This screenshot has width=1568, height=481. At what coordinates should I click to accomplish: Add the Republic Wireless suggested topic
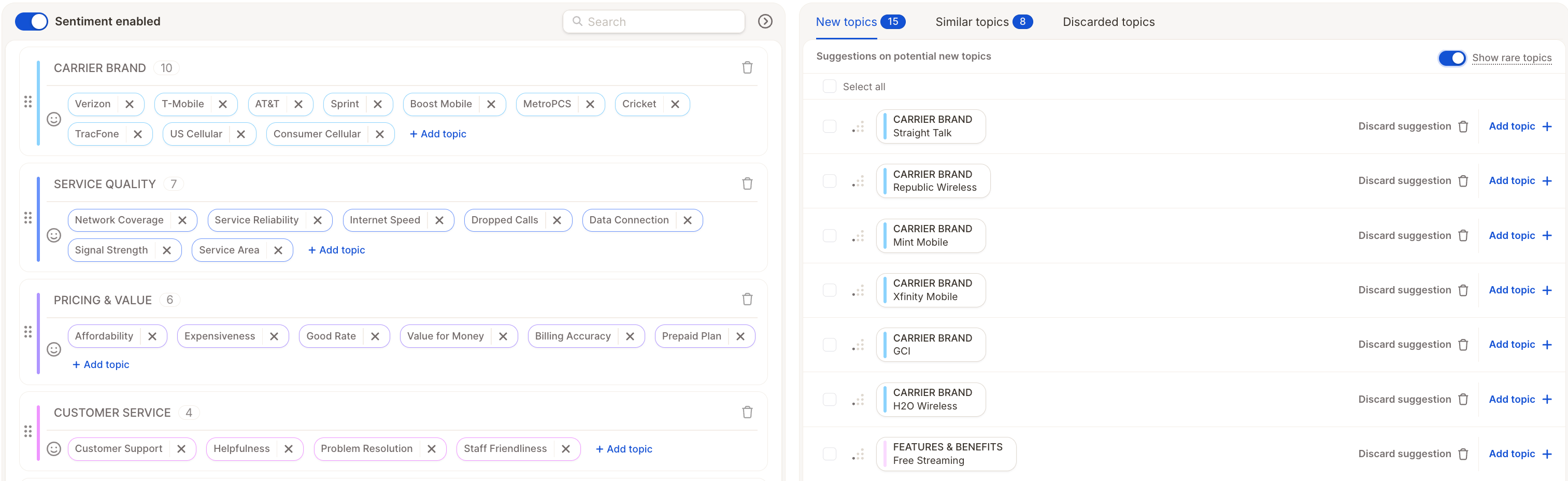coord(1520,181)
